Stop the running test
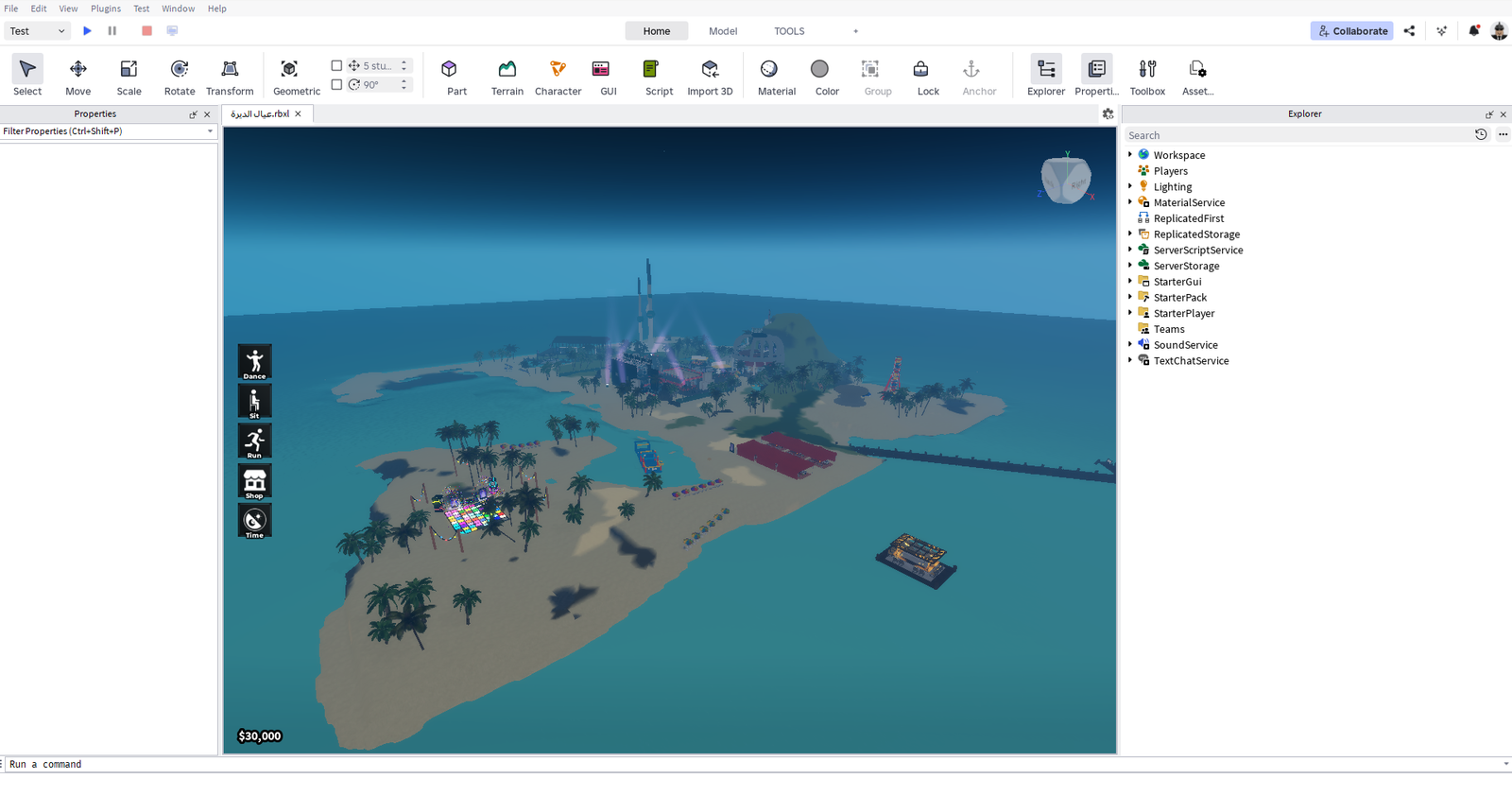The width and height of the screenshot is (1512, 796). [x=146, y=30]
